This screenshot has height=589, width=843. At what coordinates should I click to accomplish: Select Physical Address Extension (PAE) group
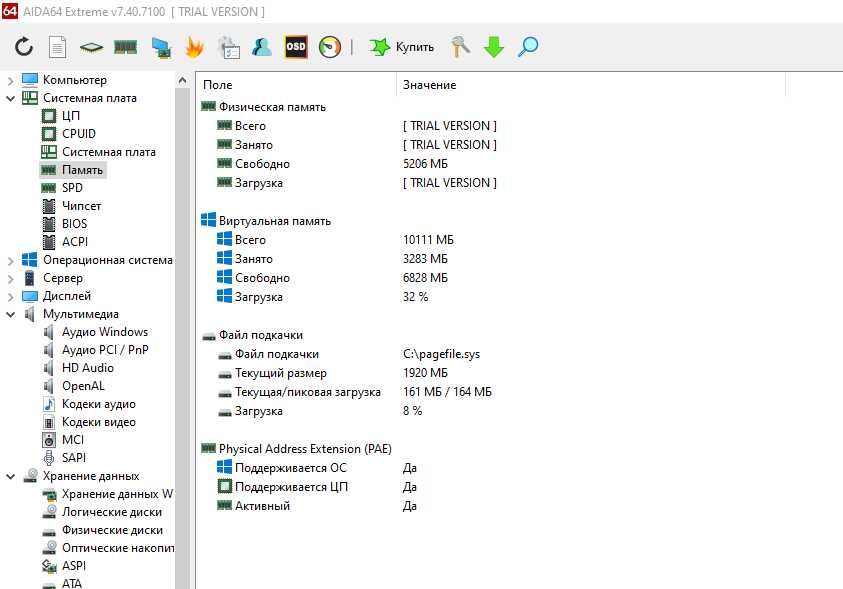[x=305, y=449]
